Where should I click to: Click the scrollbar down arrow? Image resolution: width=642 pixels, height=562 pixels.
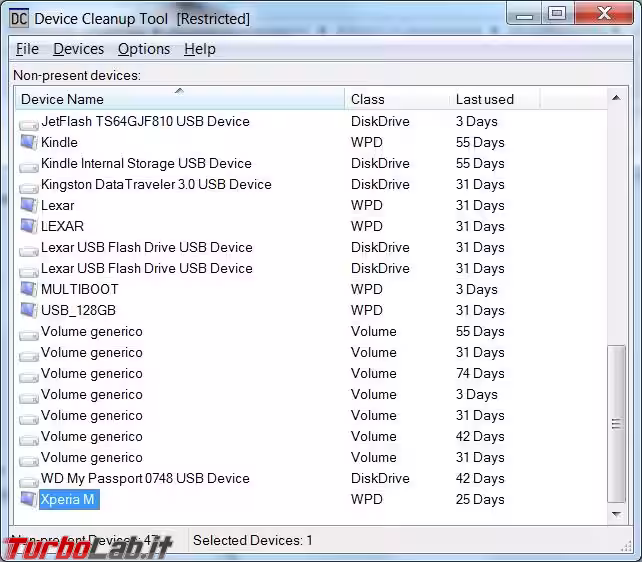617,514
